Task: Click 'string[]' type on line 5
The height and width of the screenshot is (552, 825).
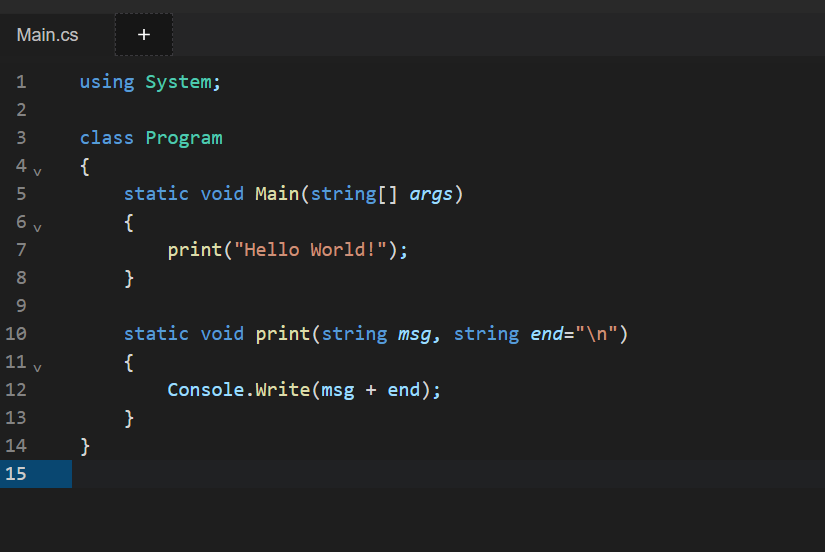Action: coord(354,194)
